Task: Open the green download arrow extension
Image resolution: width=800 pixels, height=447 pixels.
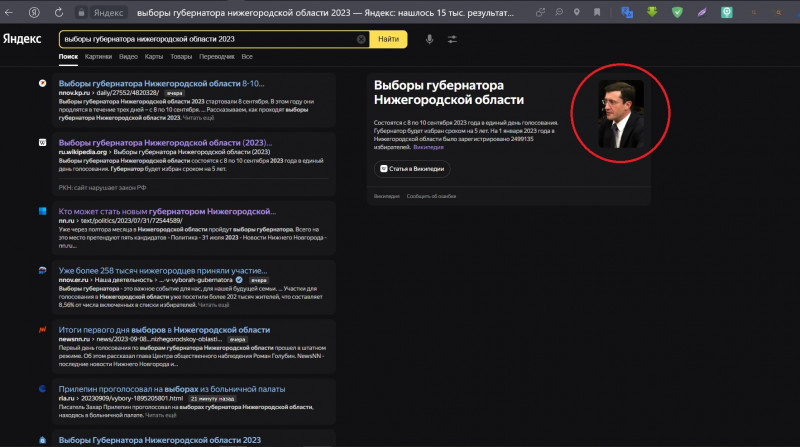Action: point(652,12)
